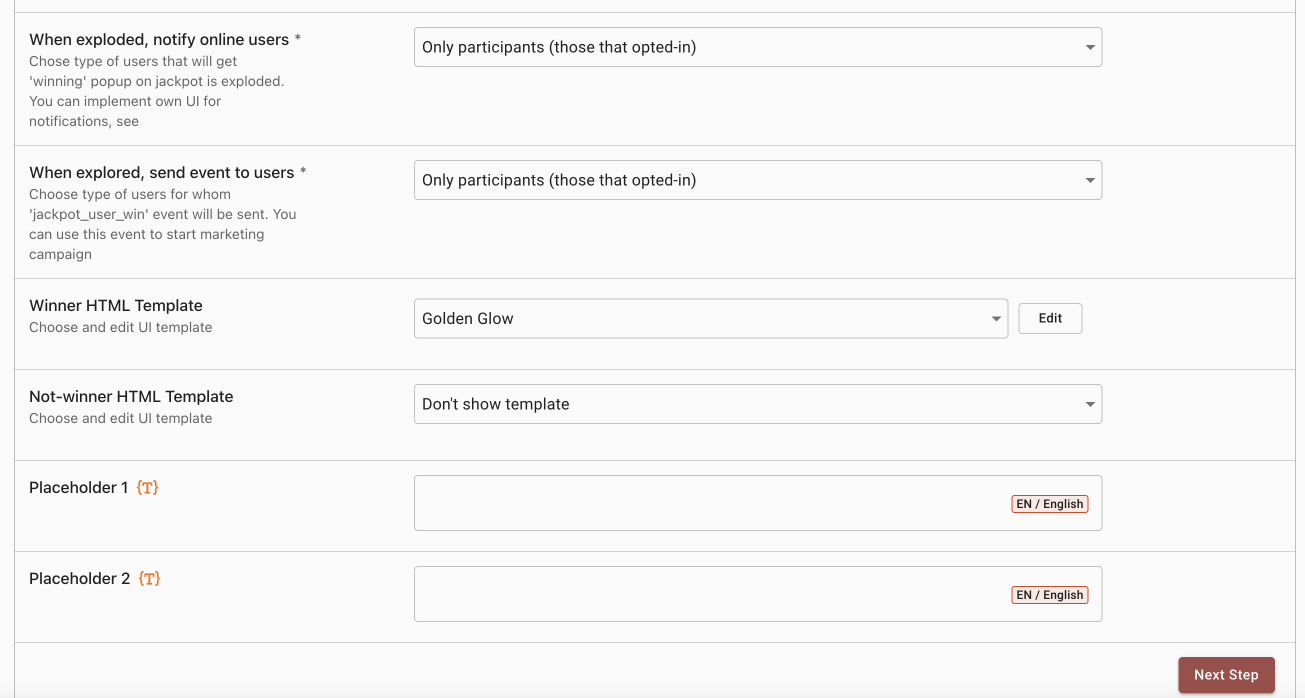Click the EN / English badge in Placeholder 1 field
Screen dimensions: 1305x698
point(1049,504)
